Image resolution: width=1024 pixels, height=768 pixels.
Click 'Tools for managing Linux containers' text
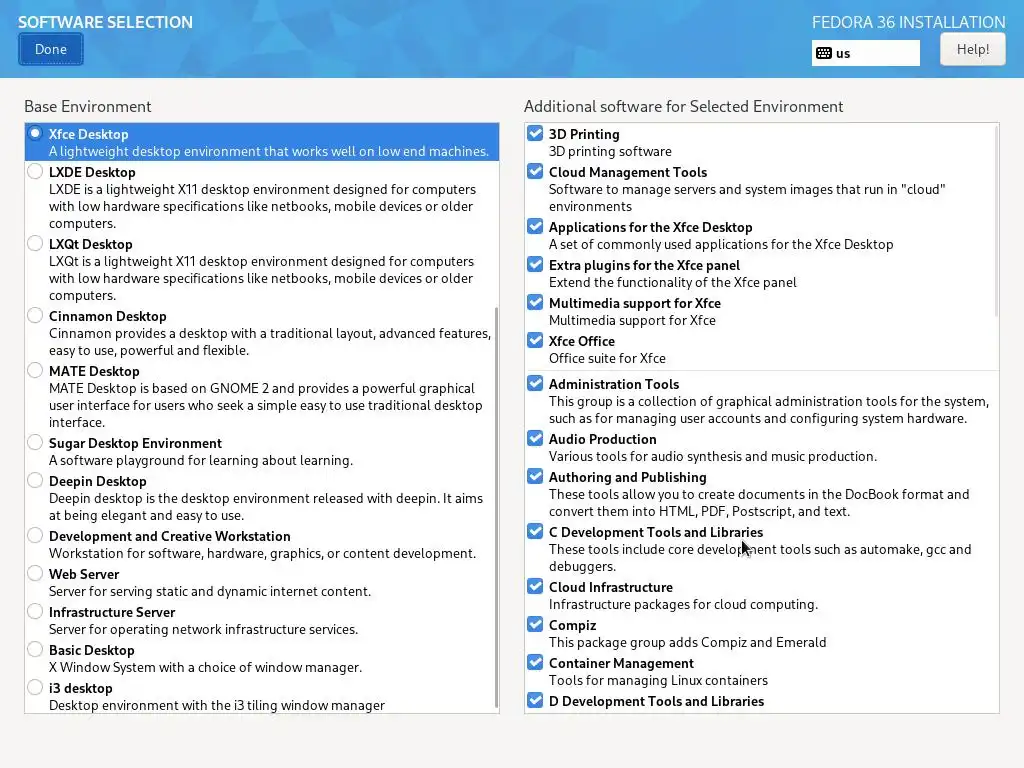click(658, 680)
